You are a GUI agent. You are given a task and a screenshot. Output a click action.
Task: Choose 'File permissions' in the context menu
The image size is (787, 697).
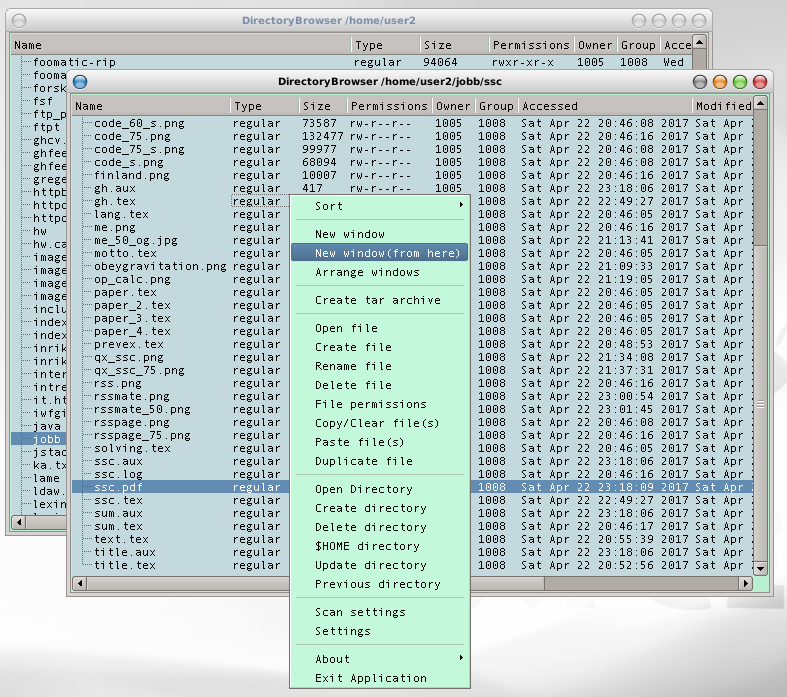(x=370, y=404)
